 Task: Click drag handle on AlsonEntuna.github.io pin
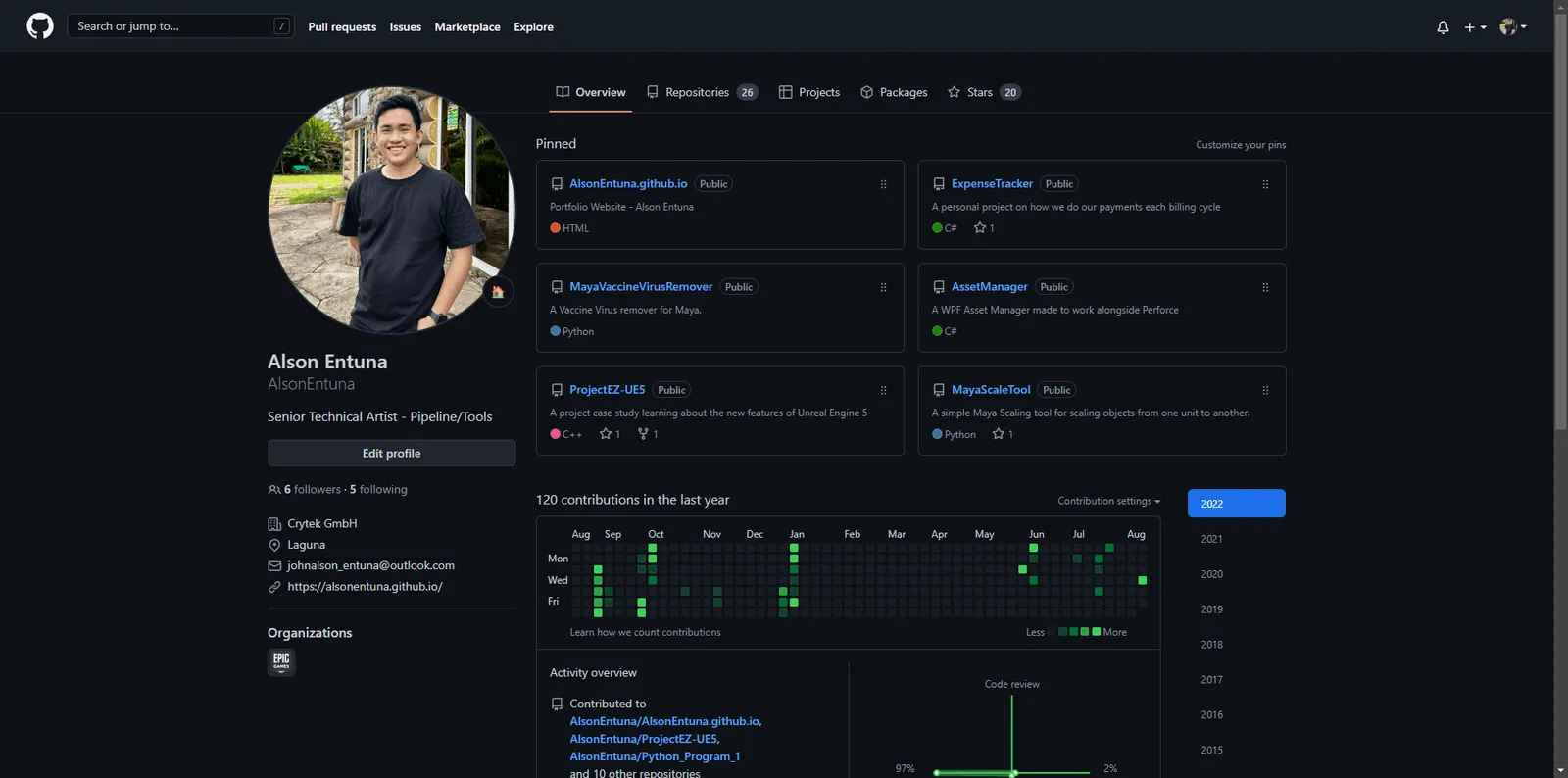tap(883, 184)
